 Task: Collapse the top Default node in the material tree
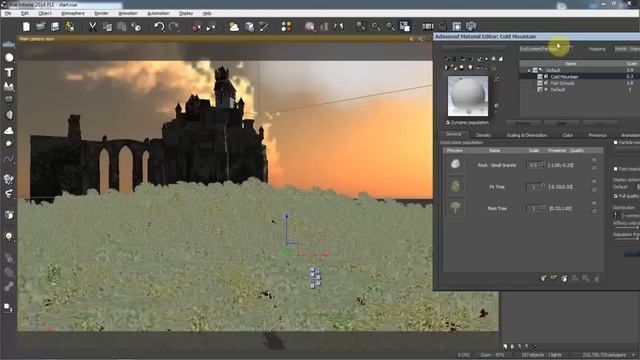click(529, 70)
